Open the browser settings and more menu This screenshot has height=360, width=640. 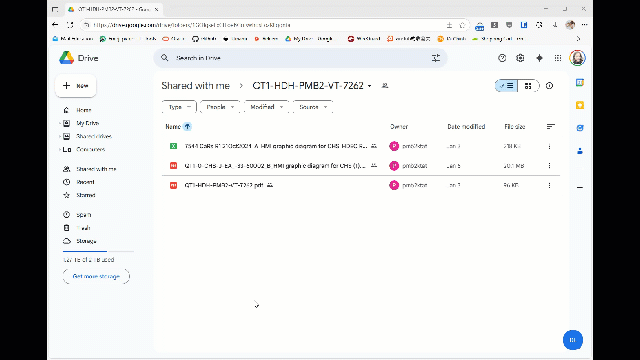(x=584, y=25)
